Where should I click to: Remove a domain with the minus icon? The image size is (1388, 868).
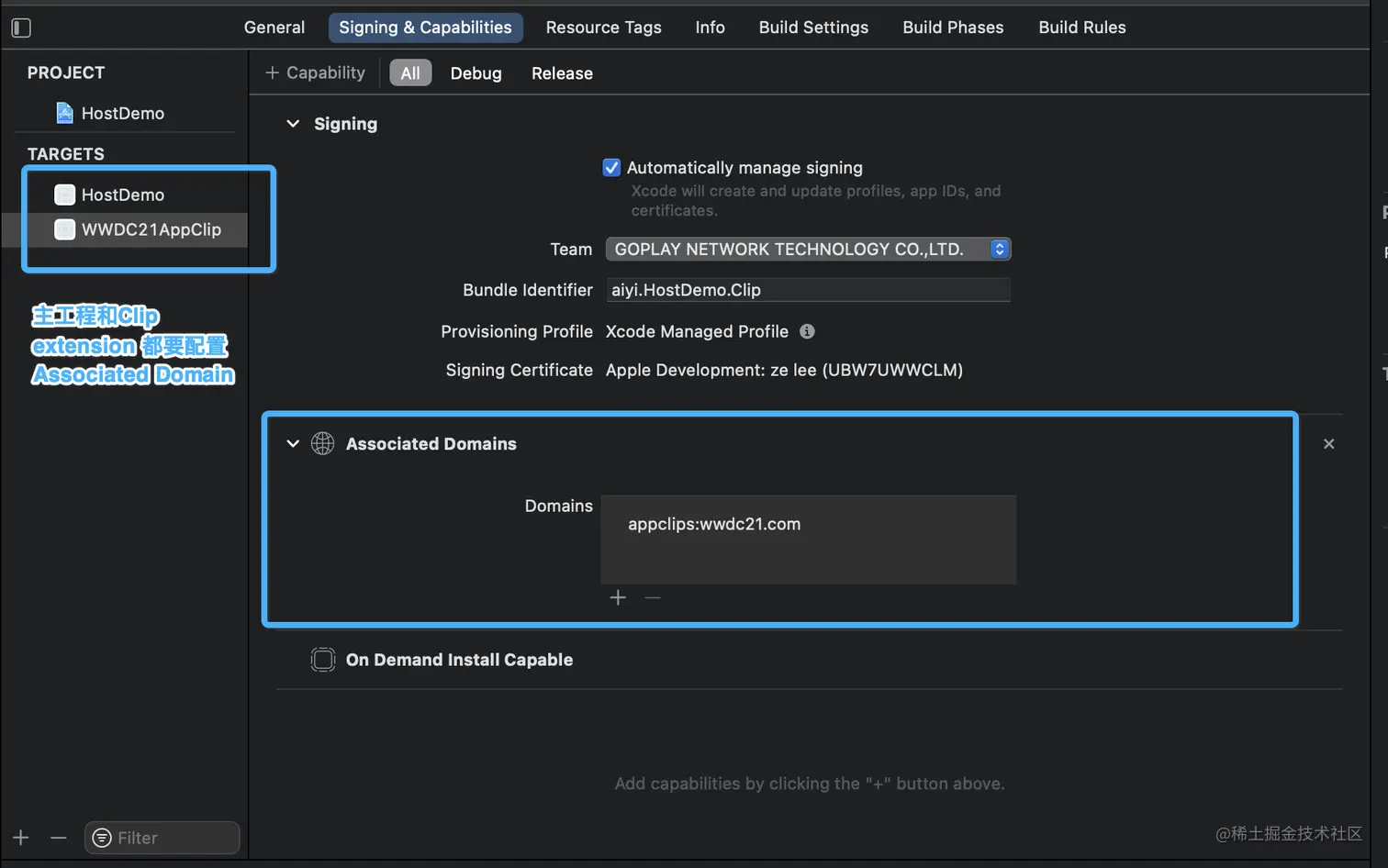click(x=653, y=598)
